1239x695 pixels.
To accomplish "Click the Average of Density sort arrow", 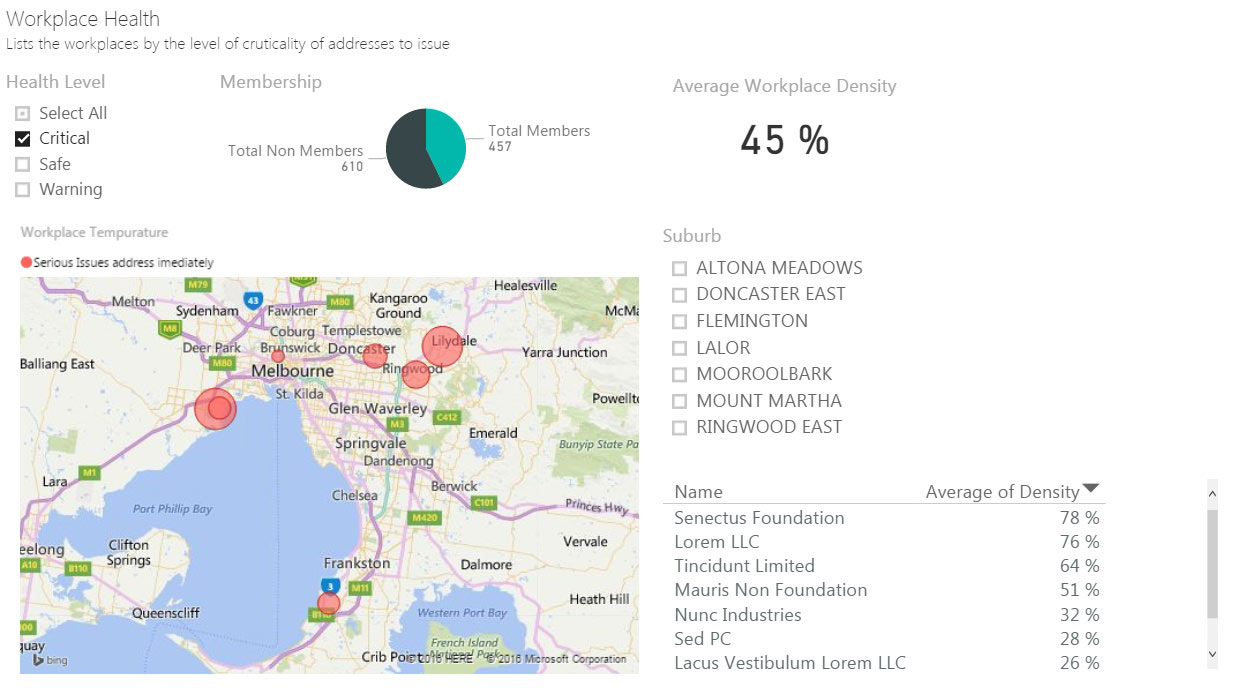I will click(x=1091, y=488).
